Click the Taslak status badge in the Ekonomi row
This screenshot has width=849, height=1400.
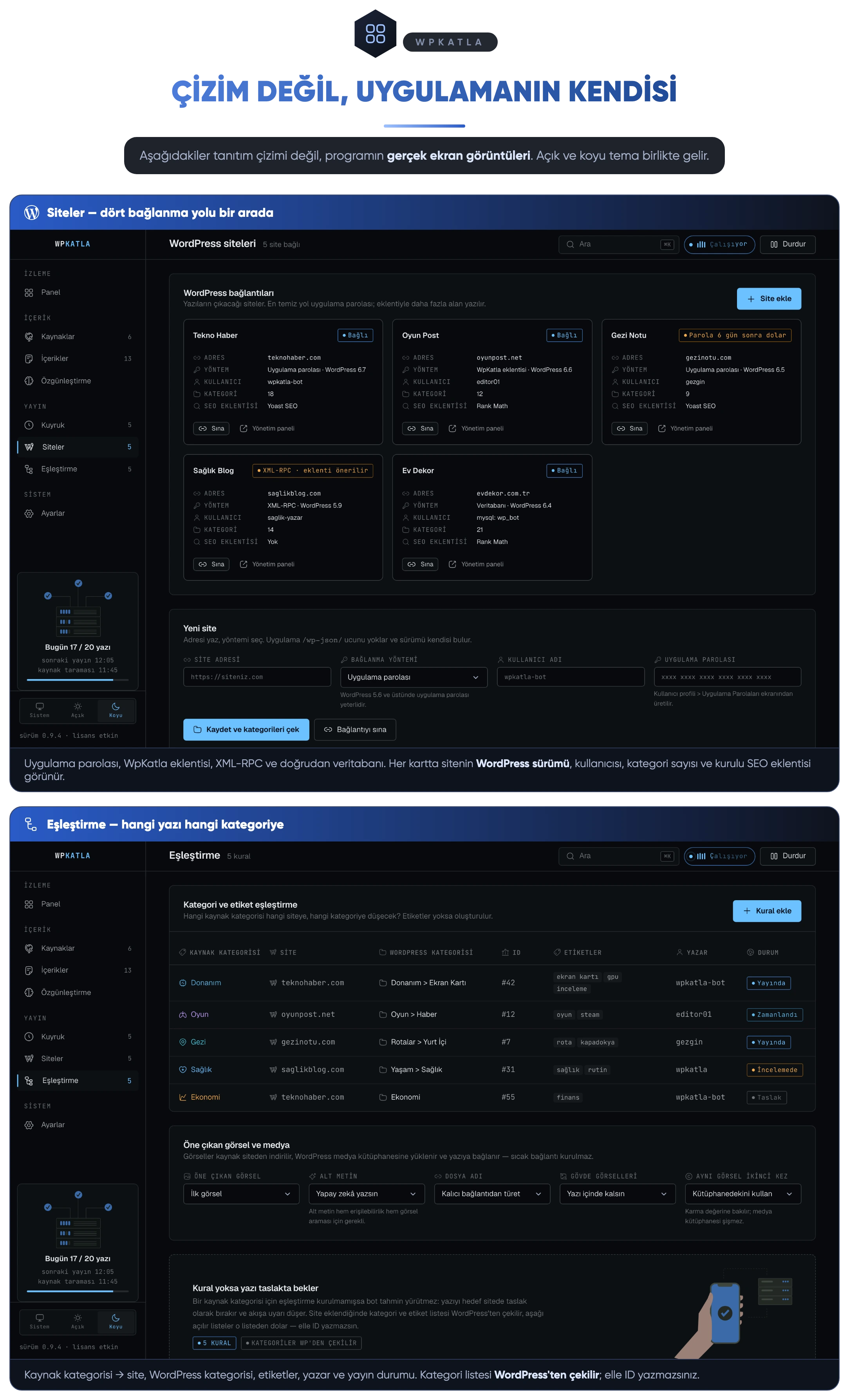766,1098
